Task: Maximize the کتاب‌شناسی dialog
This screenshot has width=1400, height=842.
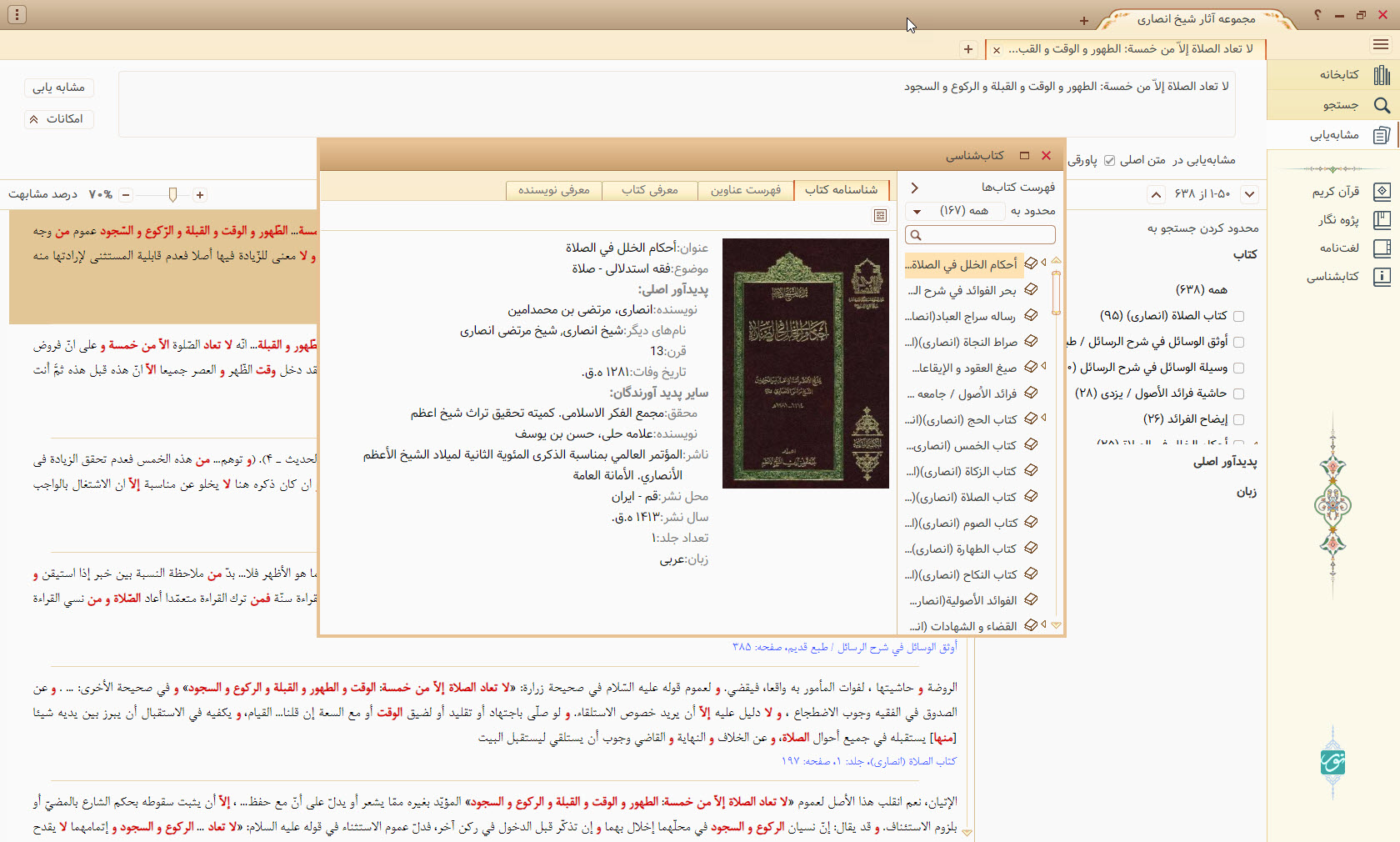Action: pos(1024,155)
